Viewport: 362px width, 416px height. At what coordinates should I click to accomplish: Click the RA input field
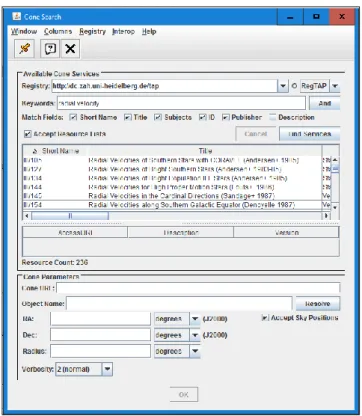(100, 319)
